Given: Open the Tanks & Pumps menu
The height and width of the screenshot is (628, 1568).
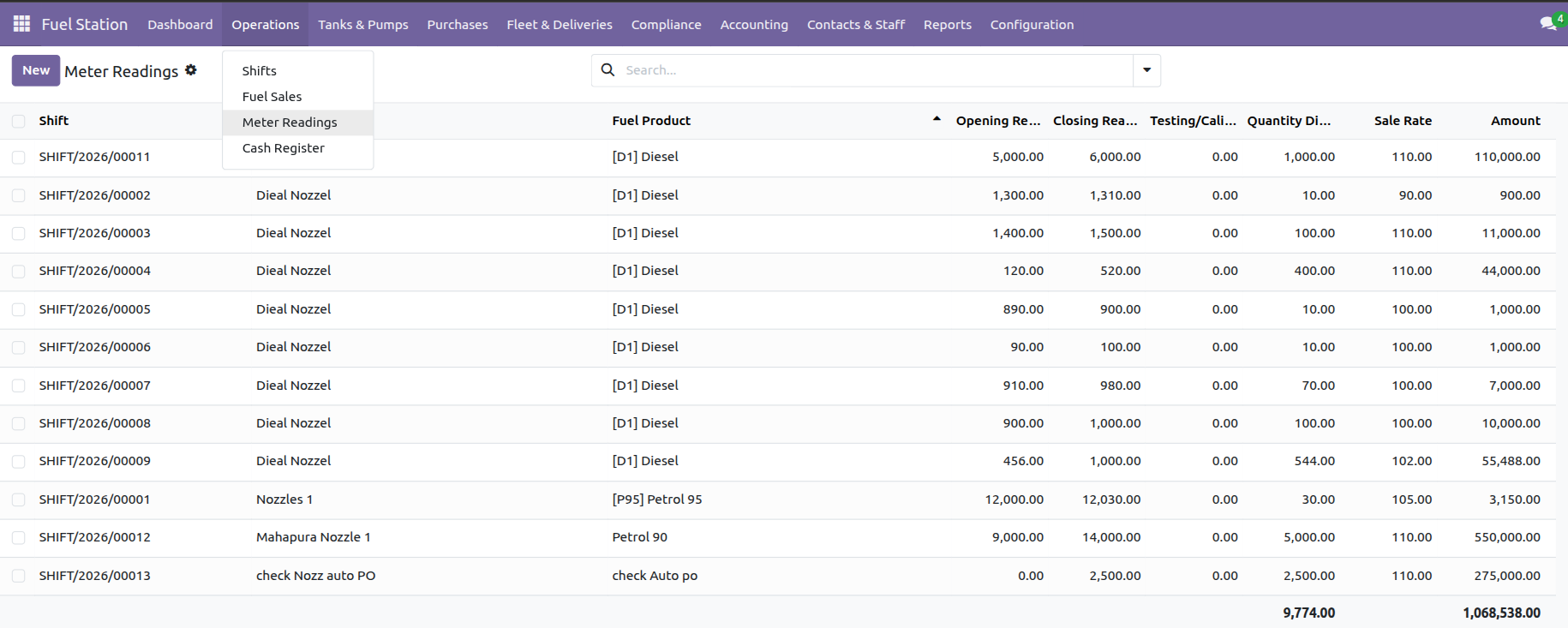Looking at the screenshot, I should pos(363,24).
